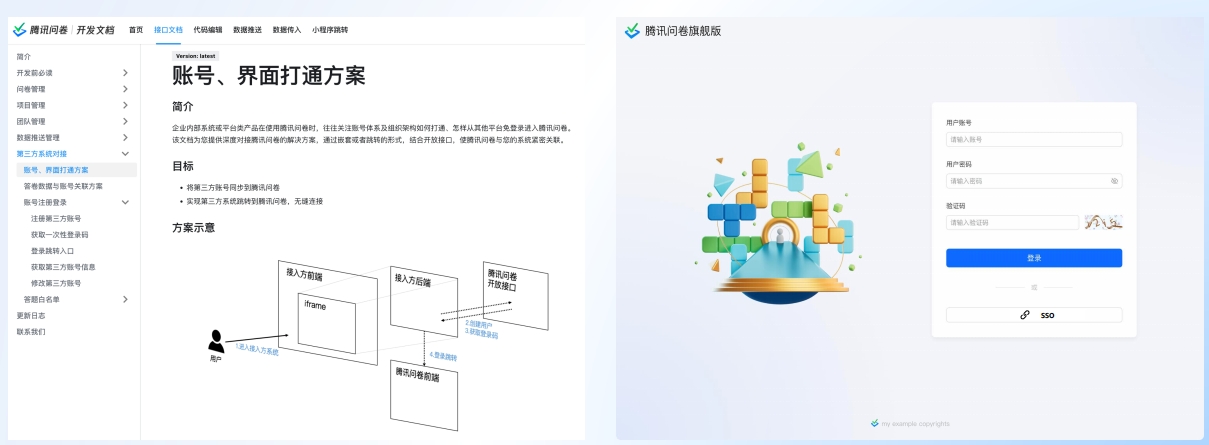Toggle password visibility eye icon
Viewport: 1209px width, 445px height.
pyautogui.click(x=1114, y=181)
